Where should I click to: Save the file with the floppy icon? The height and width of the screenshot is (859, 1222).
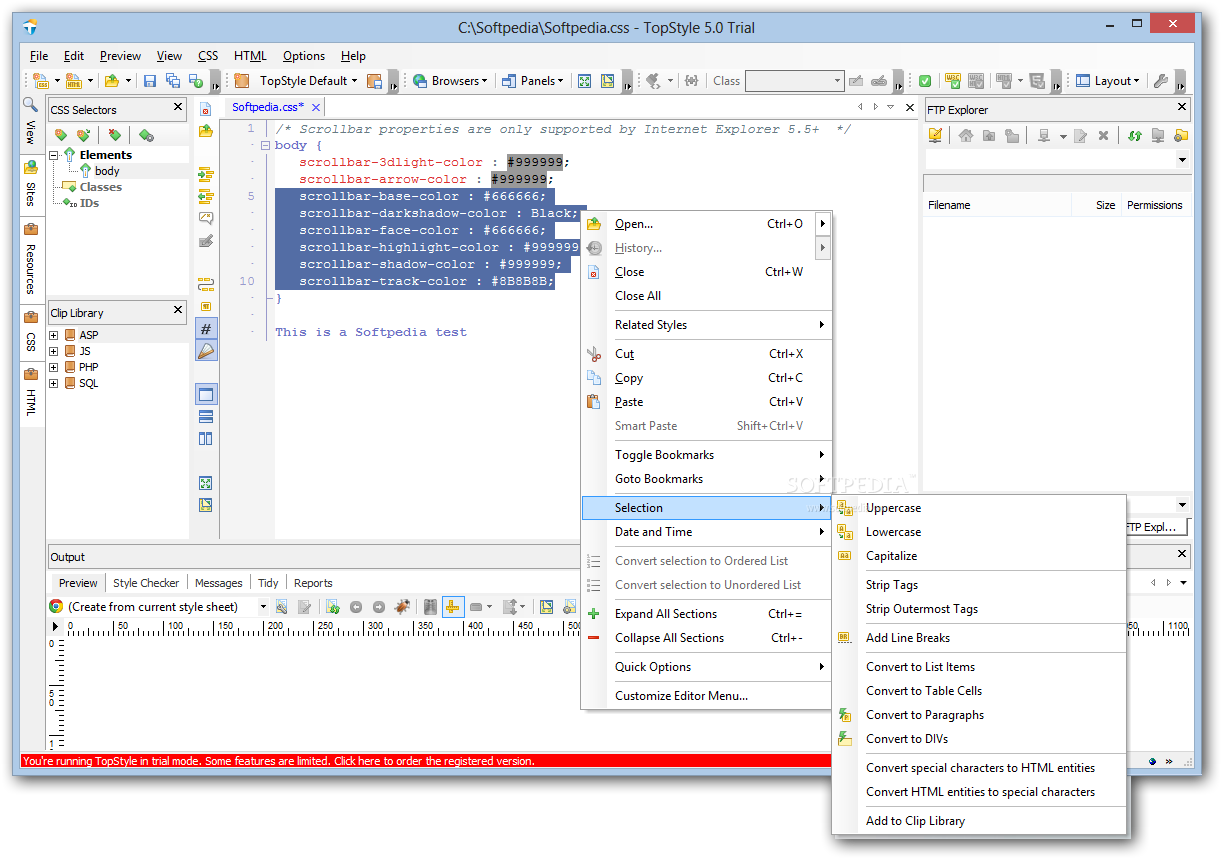[150, 81]
